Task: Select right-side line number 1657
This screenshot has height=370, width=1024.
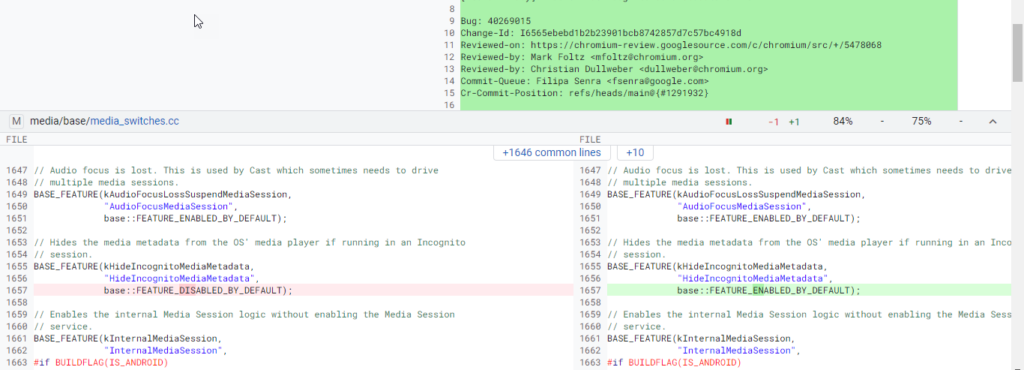Action: click(590, 290)
